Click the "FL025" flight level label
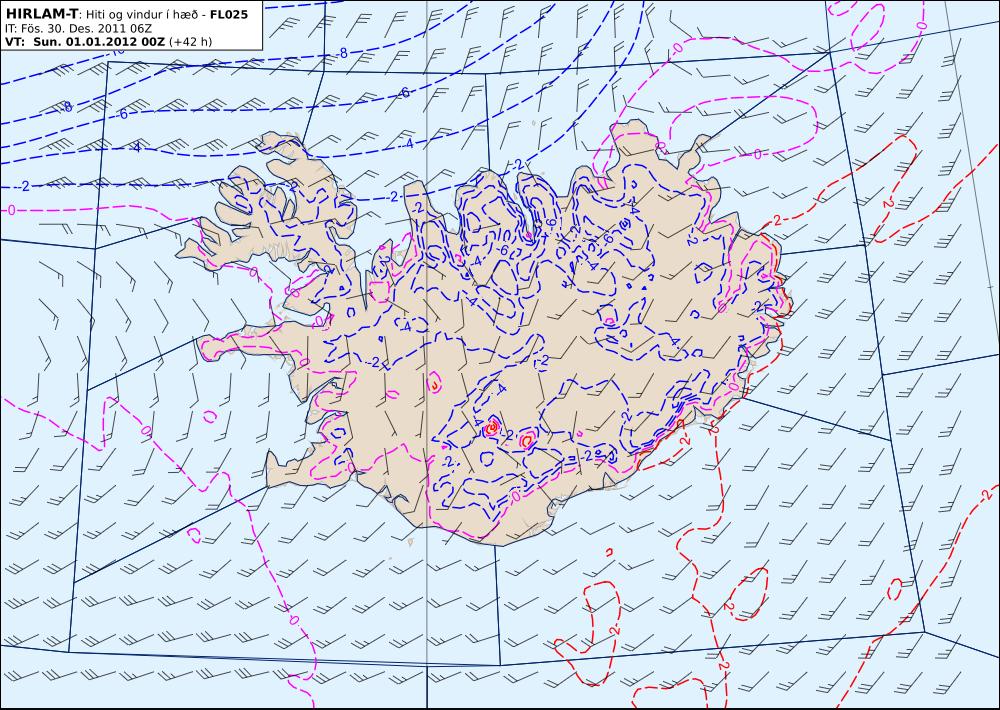 pos(229,14)
